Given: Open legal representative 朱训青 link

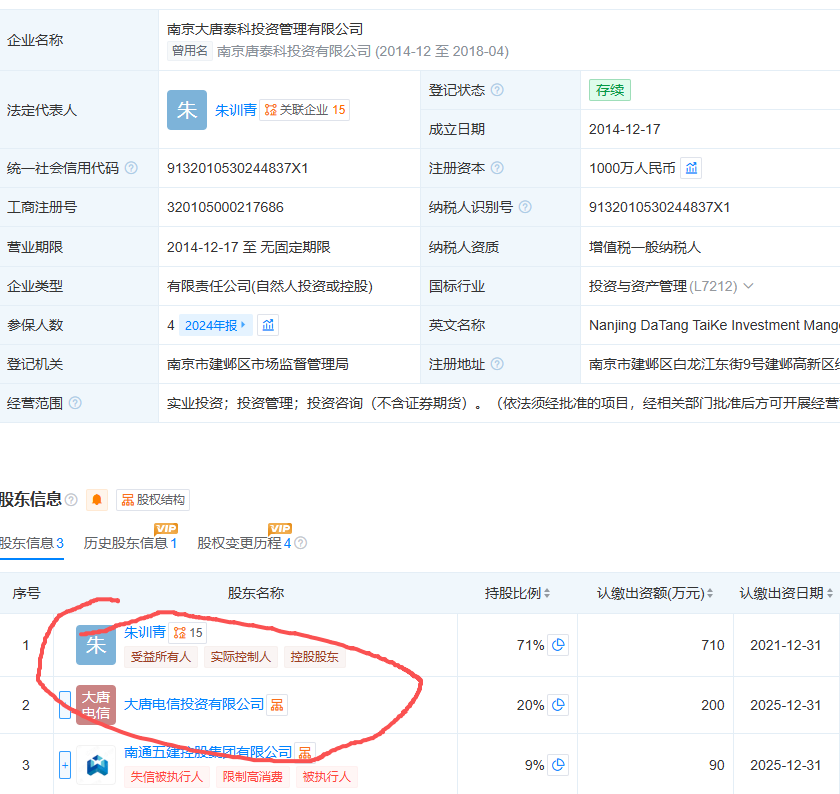Looking at the screenshot, I should [236, 110].
